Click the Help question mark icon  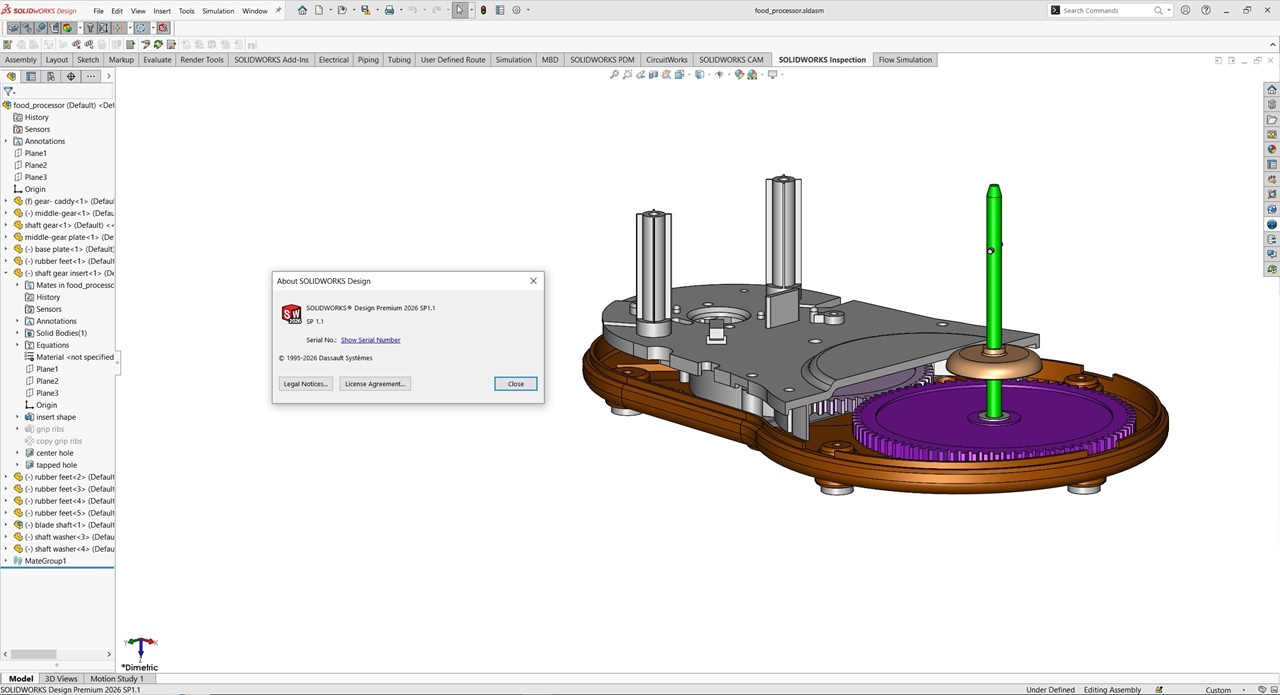coord(1203,10)
